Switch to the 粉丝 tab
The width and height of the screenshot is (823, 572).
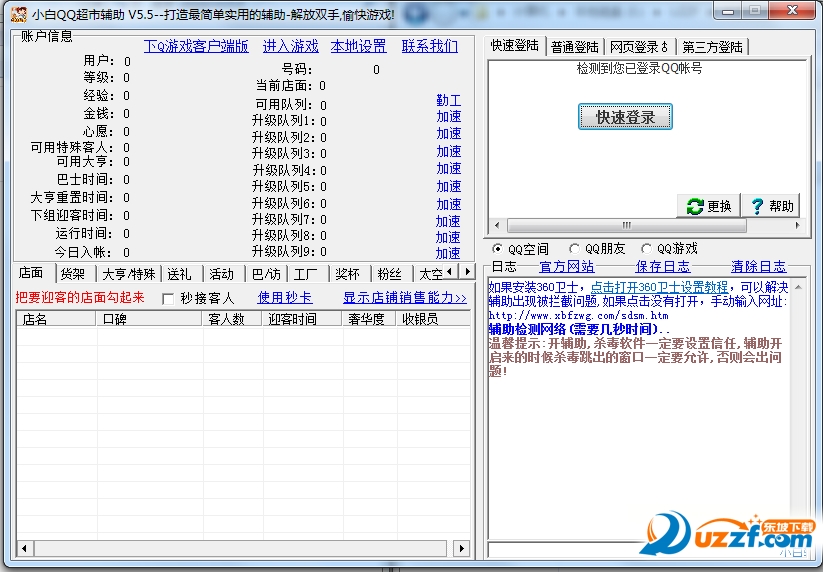tap(389, 274)
